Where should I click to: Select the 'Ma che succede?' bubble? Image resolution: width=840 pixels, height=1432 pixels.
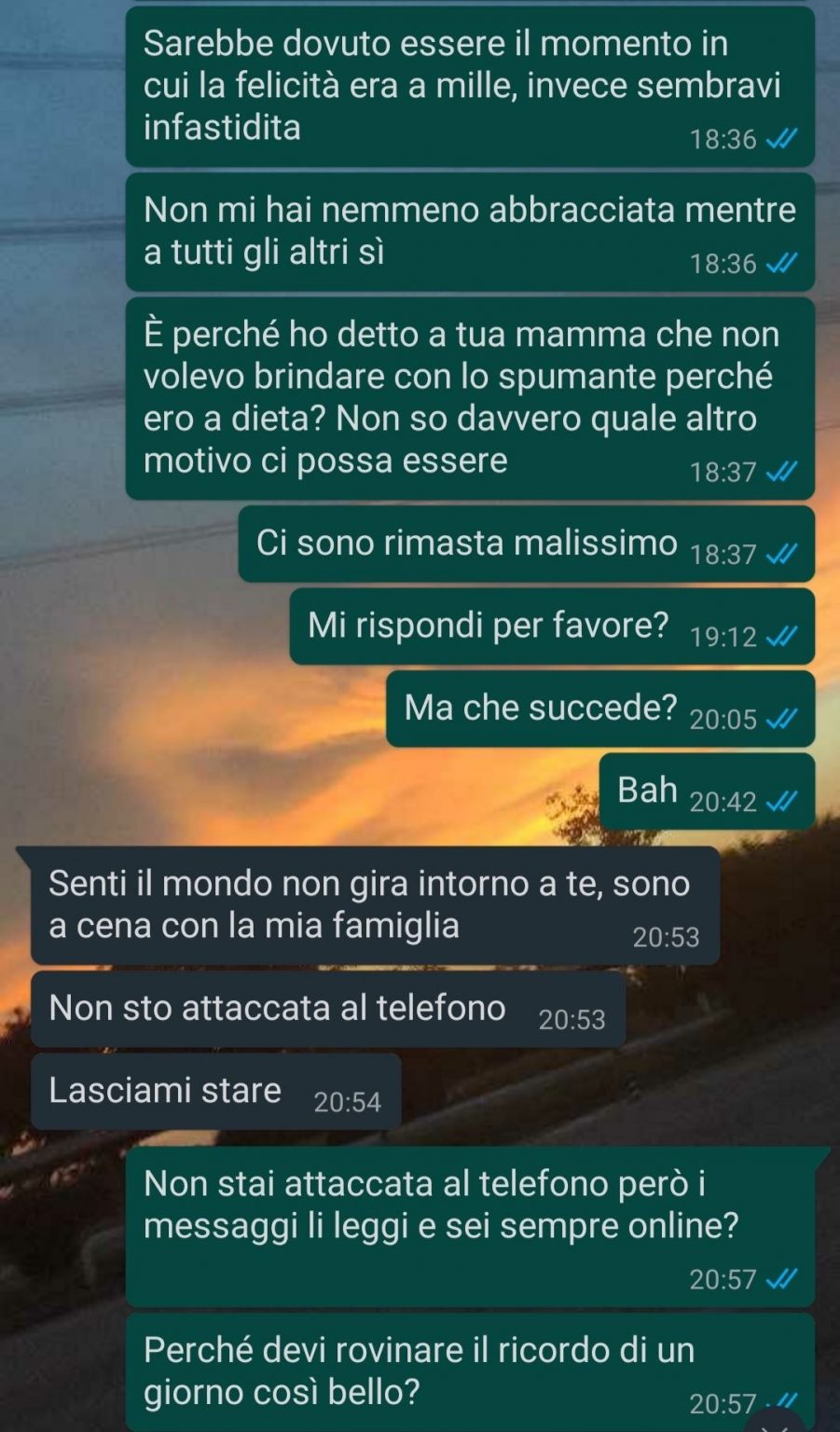click(x=600, y=709)
